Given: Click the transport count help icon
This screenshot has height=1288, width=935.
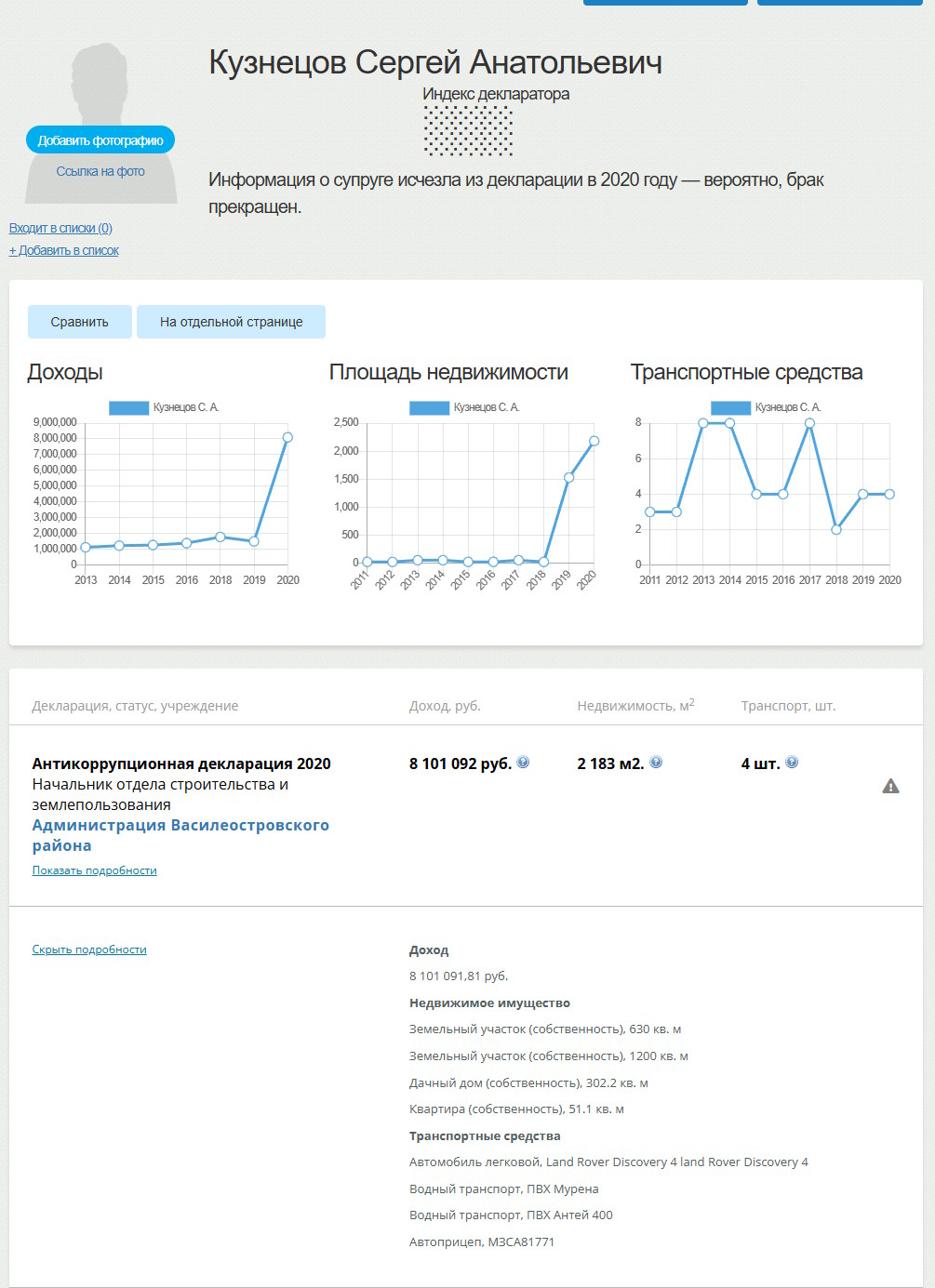Looking at the screenshot, I should 792,763.
